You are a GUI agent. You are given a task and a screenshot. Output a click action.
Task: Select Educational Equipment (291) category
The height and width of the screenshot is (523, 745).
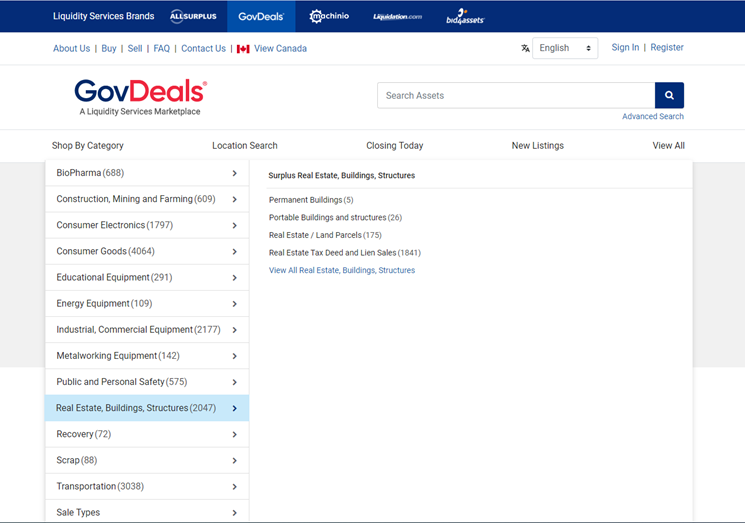coord(114,277)
